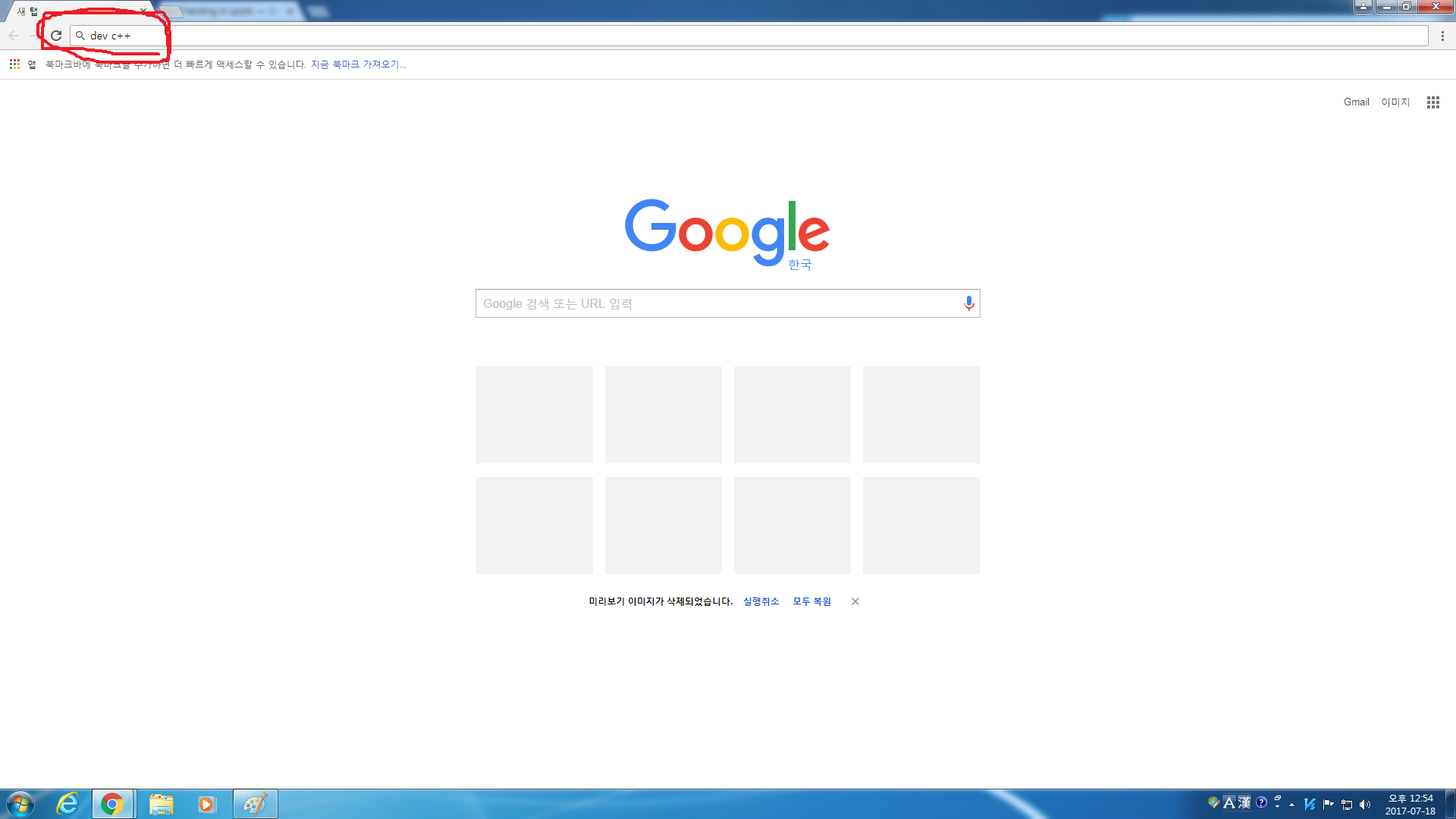Viewport: 1456px width, 819px height.
Task: Show hidden tray icons arrow
Action: tap(1292, 805)
